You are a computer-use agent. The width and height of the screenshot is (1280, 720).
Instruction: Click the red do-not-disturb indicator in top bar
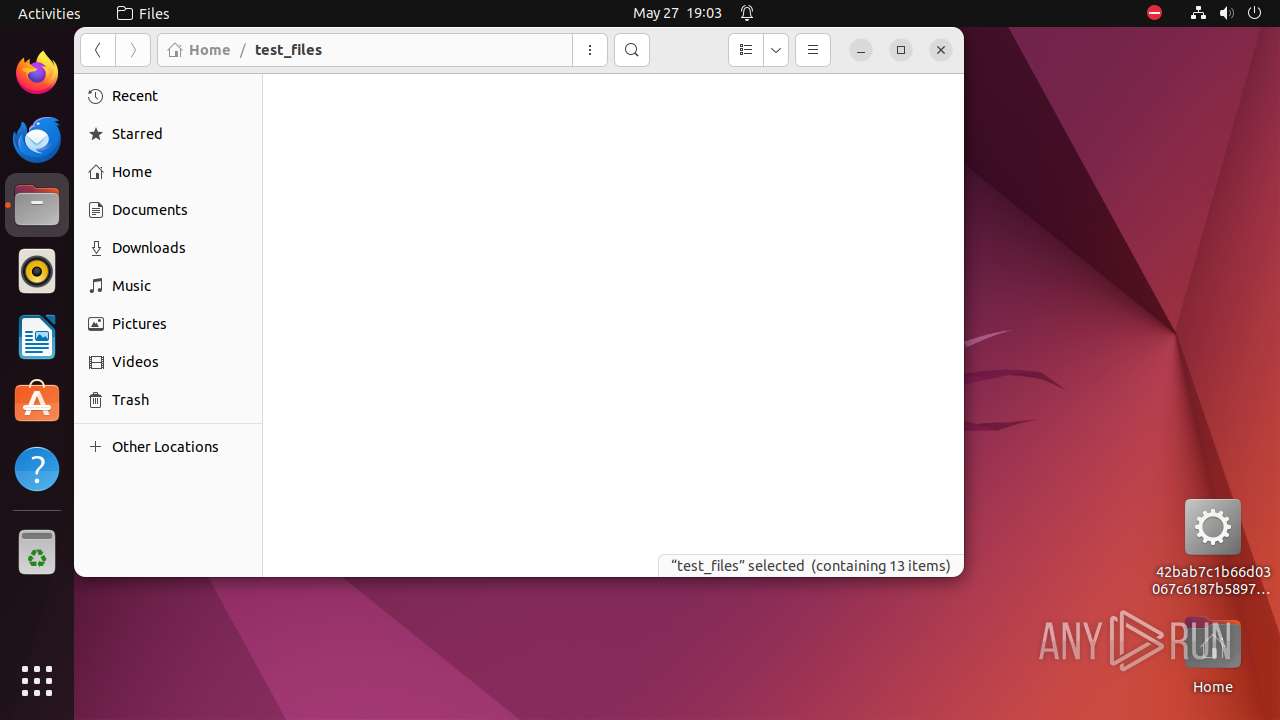pos(1154,13)
